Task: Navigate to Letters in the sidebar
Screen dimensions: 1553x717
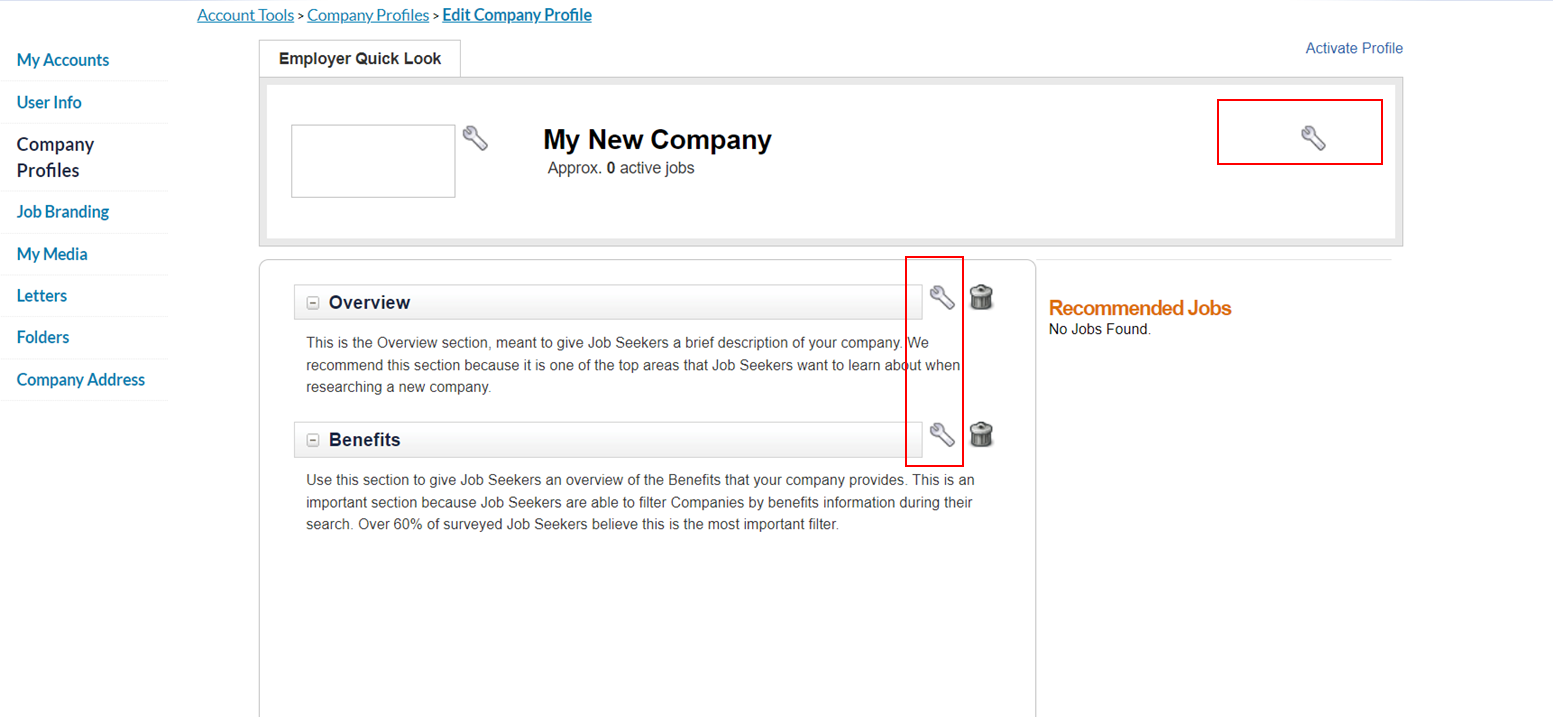Action: coord(41,295)
